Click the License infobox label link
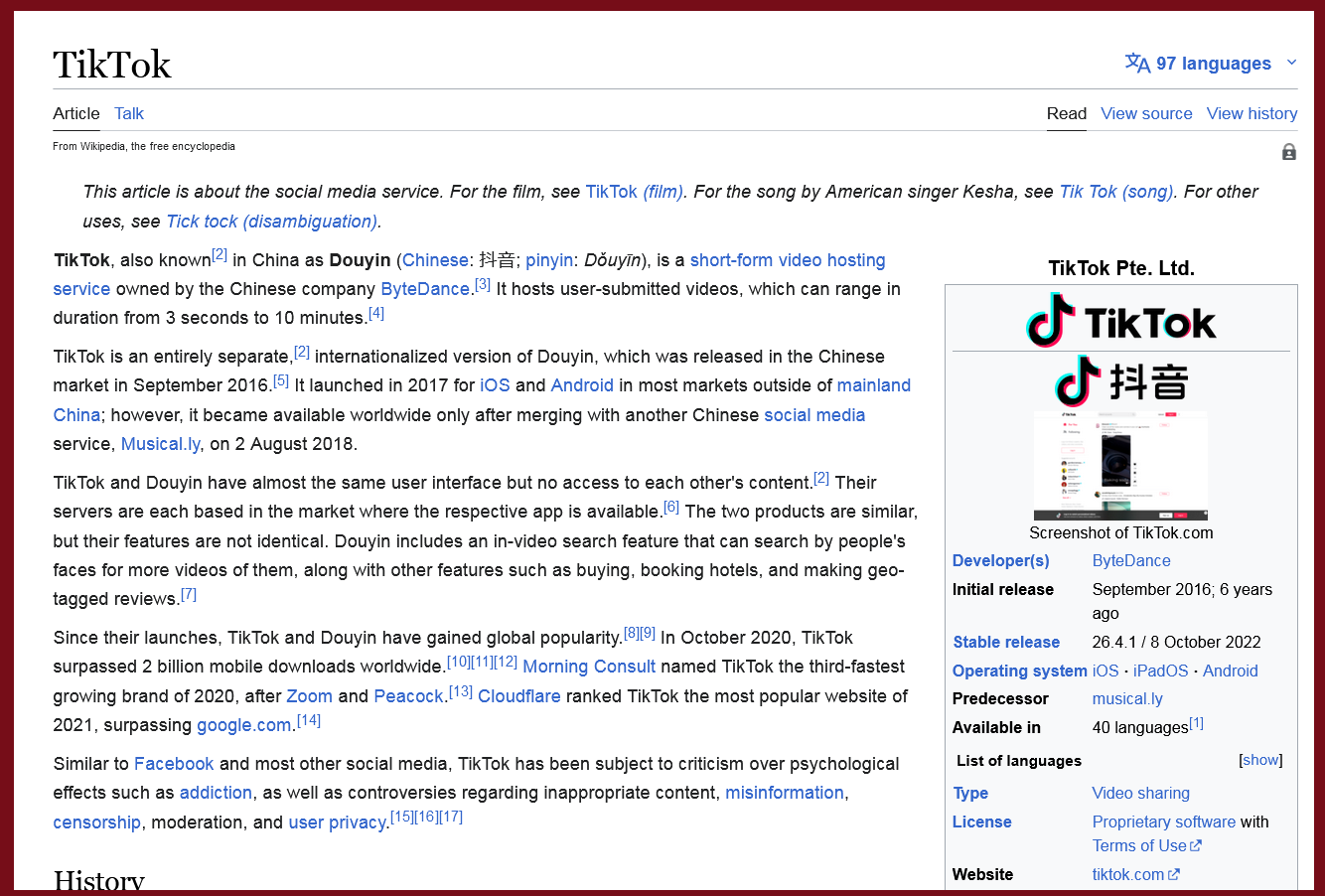The width and height of the screenshot is (1325, 896). pos(982,822)
